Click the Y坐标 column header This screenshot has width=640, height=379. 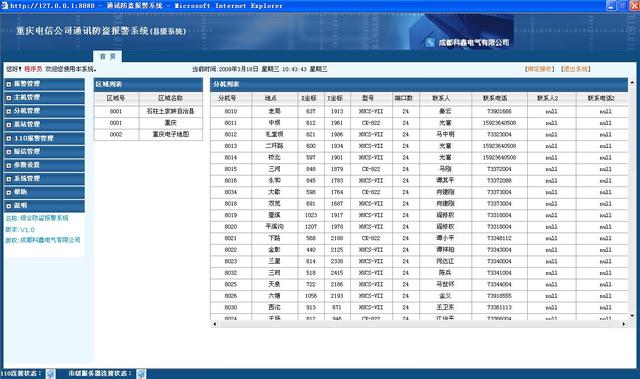pyautogui.click(x=337, y=98)
